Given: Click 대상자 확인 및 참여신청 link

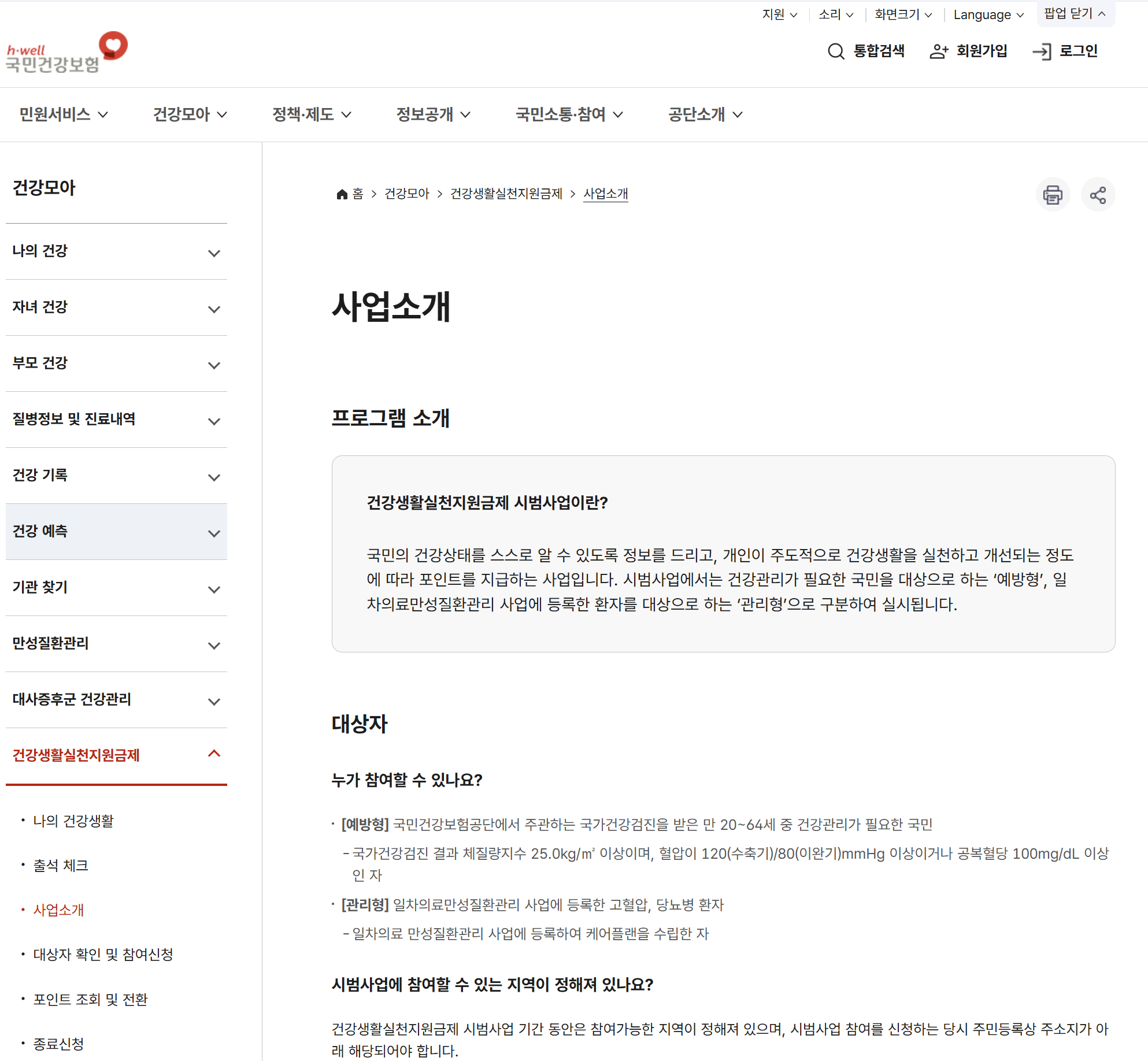Looking at the screenshot, I should coord(103,954).
